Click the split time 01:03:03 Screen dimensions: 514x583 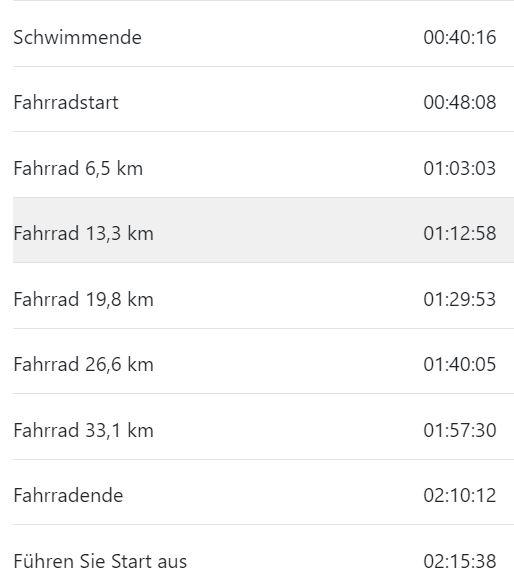[460, 168]
